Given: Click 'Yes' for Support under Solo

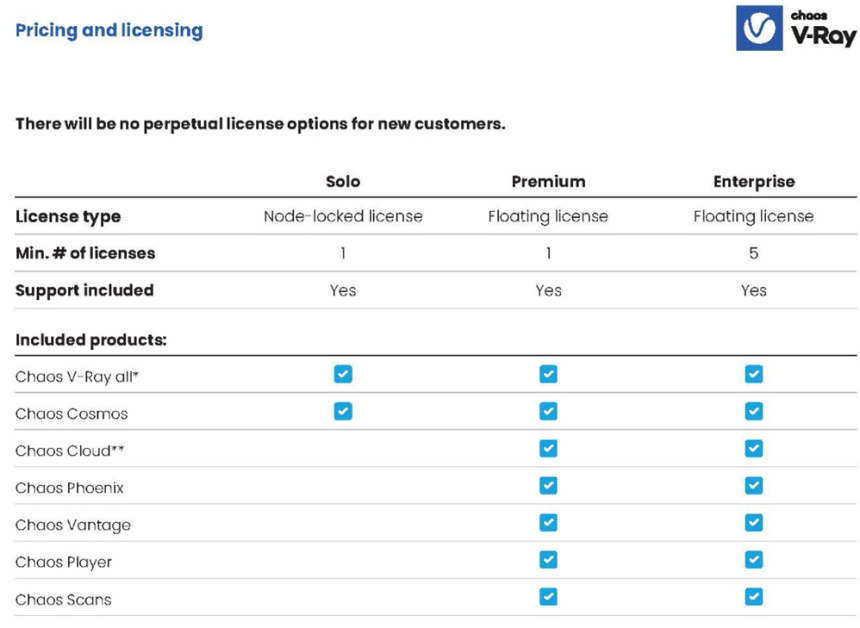Looking at the screenshot, I should pos(343,290).
